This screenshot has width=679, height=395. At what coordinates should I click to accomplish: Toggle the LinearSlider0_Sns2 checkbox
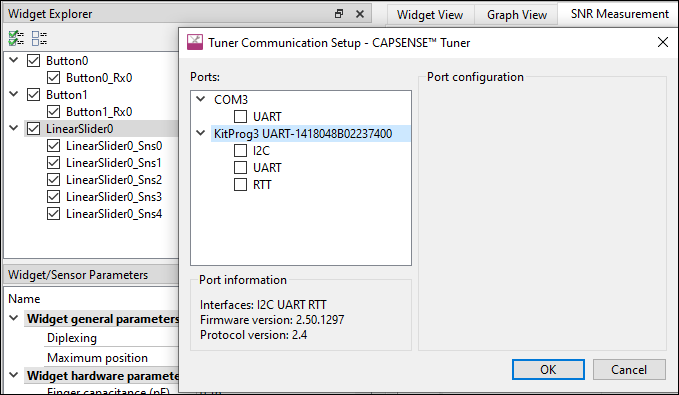coord(53,180)
